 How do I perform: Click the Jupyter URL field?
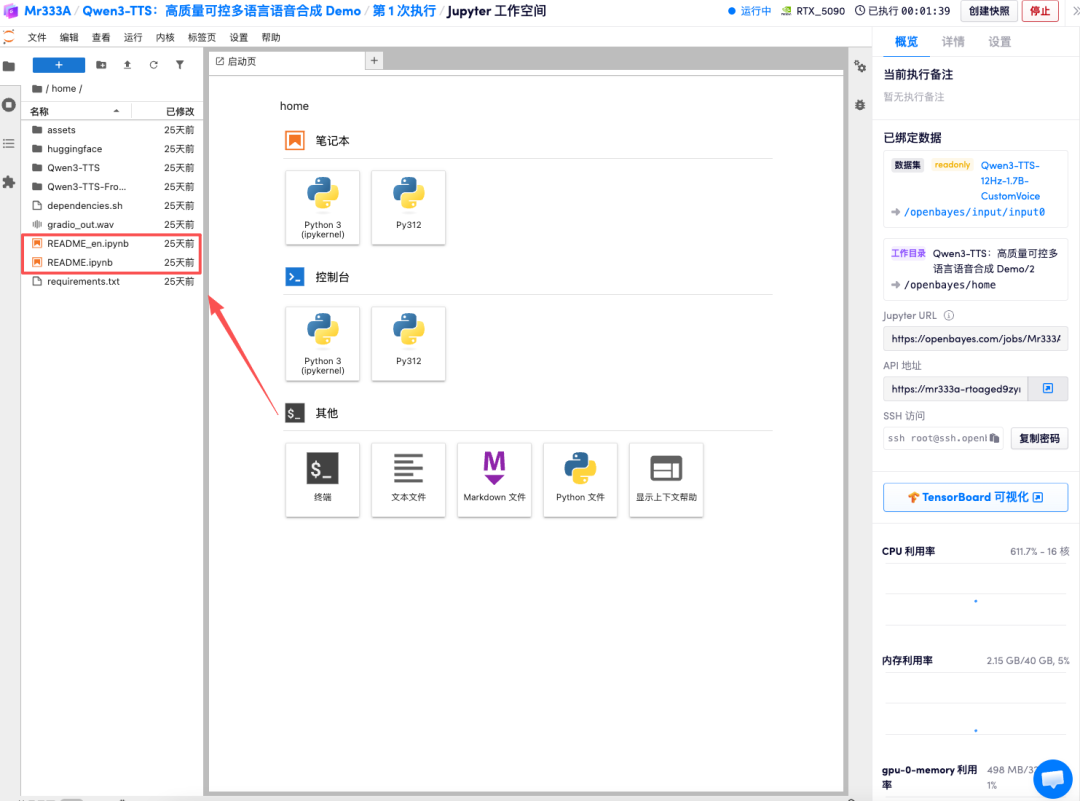(975, 339)
